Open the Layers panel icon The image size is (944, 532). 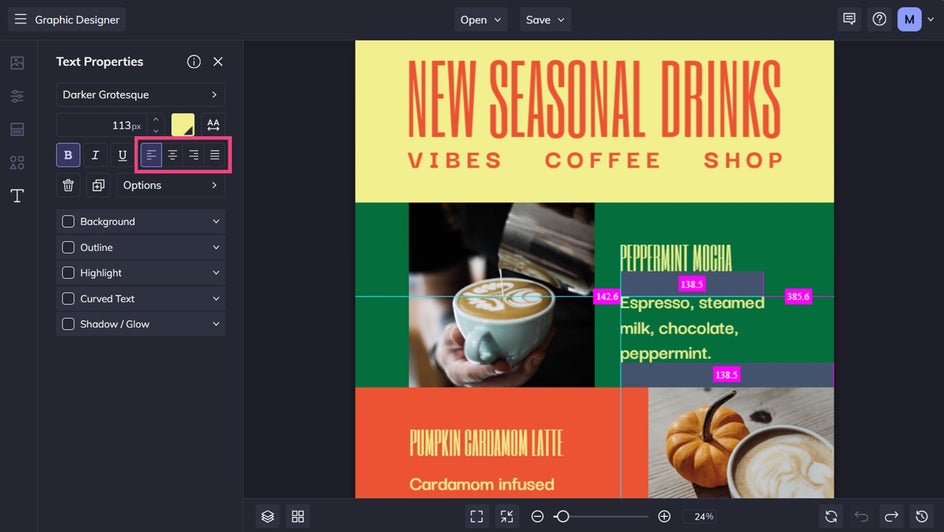click(x=267, y=516)
